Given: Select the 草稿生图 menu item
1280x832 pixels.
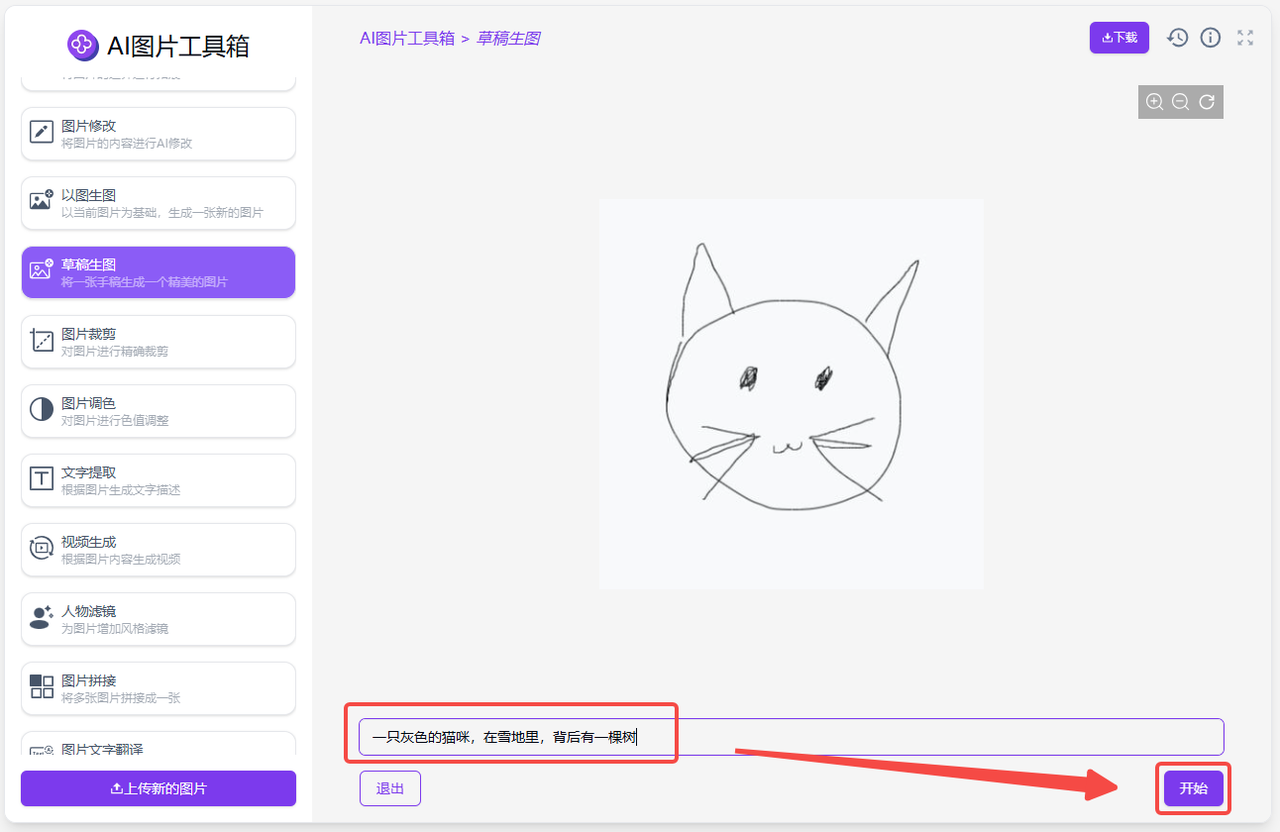Looking at the screenshot, I should [x=158, y=272].
